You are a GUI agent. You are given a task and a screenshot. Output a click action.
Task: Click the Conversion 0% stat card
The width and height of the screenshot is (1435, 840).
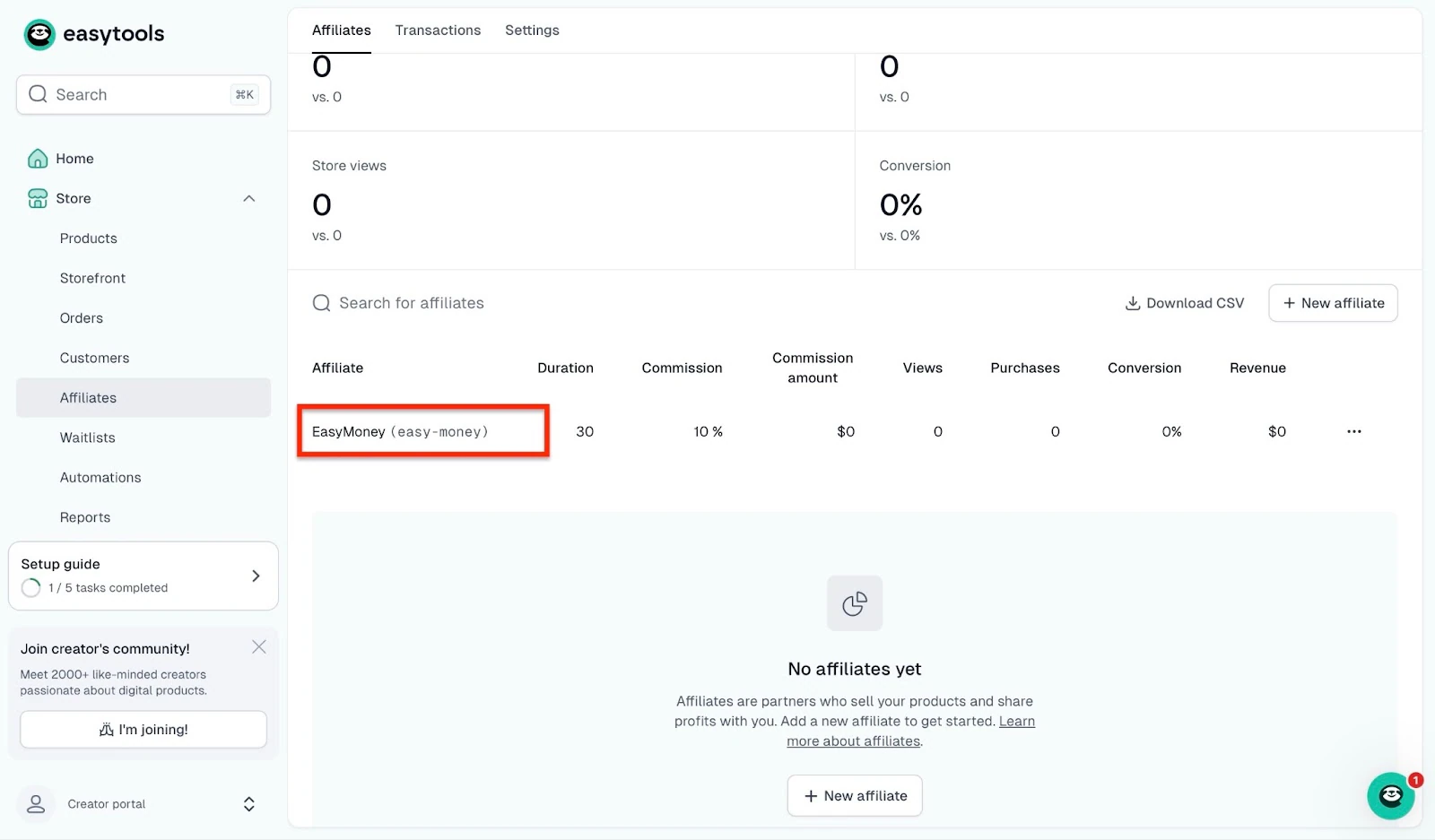click(x=1139, y=201)
